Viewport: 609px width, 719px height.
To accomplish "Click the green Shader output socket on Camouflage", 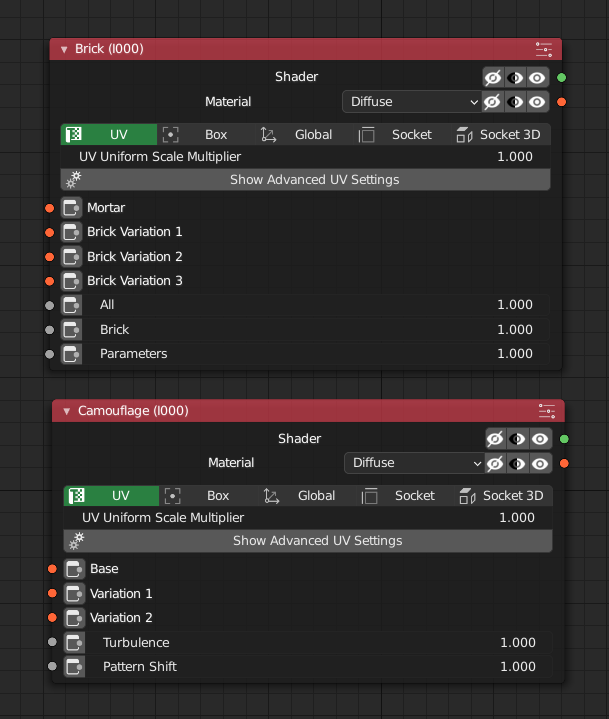I will [564, 439].
